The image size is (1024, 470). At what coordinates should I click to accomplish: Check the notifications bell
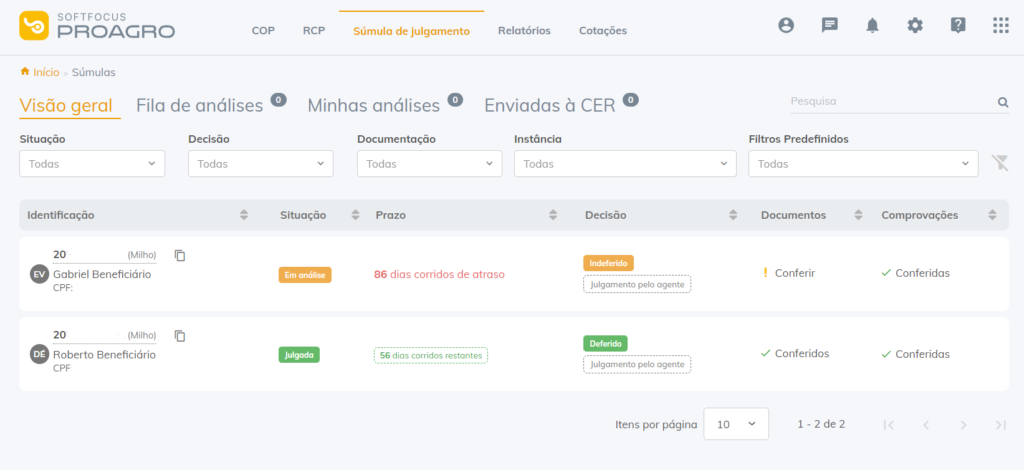(872, 25)
